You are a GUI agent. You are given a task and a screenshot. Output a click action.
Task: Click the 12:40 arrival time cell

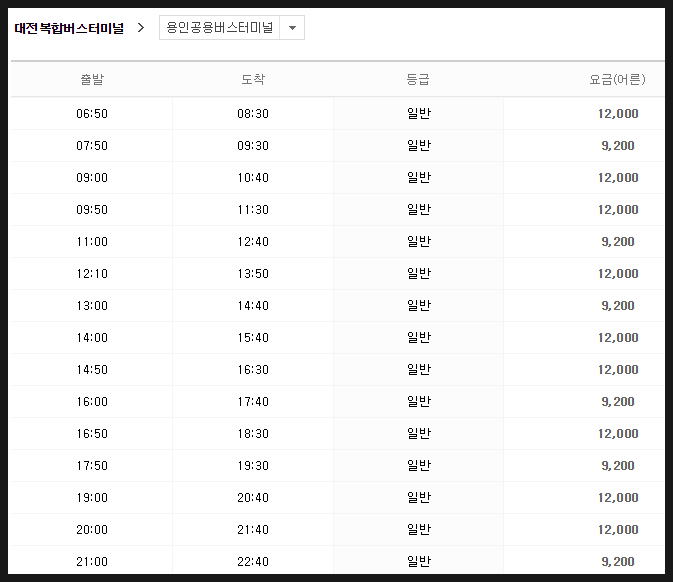point(253,242)
